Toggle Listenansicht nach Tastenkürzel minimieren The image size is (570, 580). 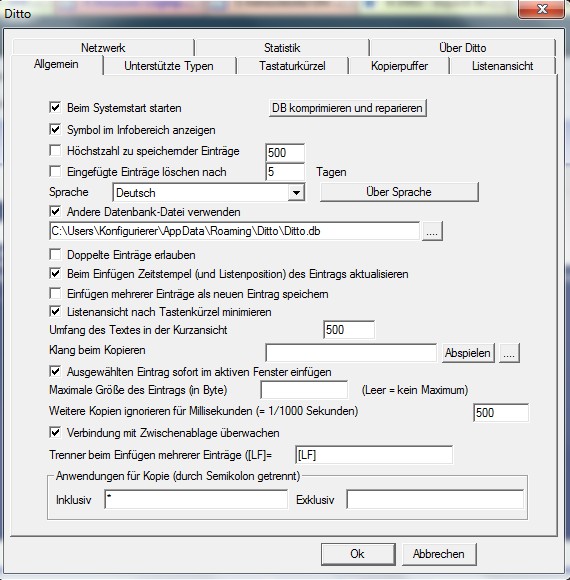55,311
